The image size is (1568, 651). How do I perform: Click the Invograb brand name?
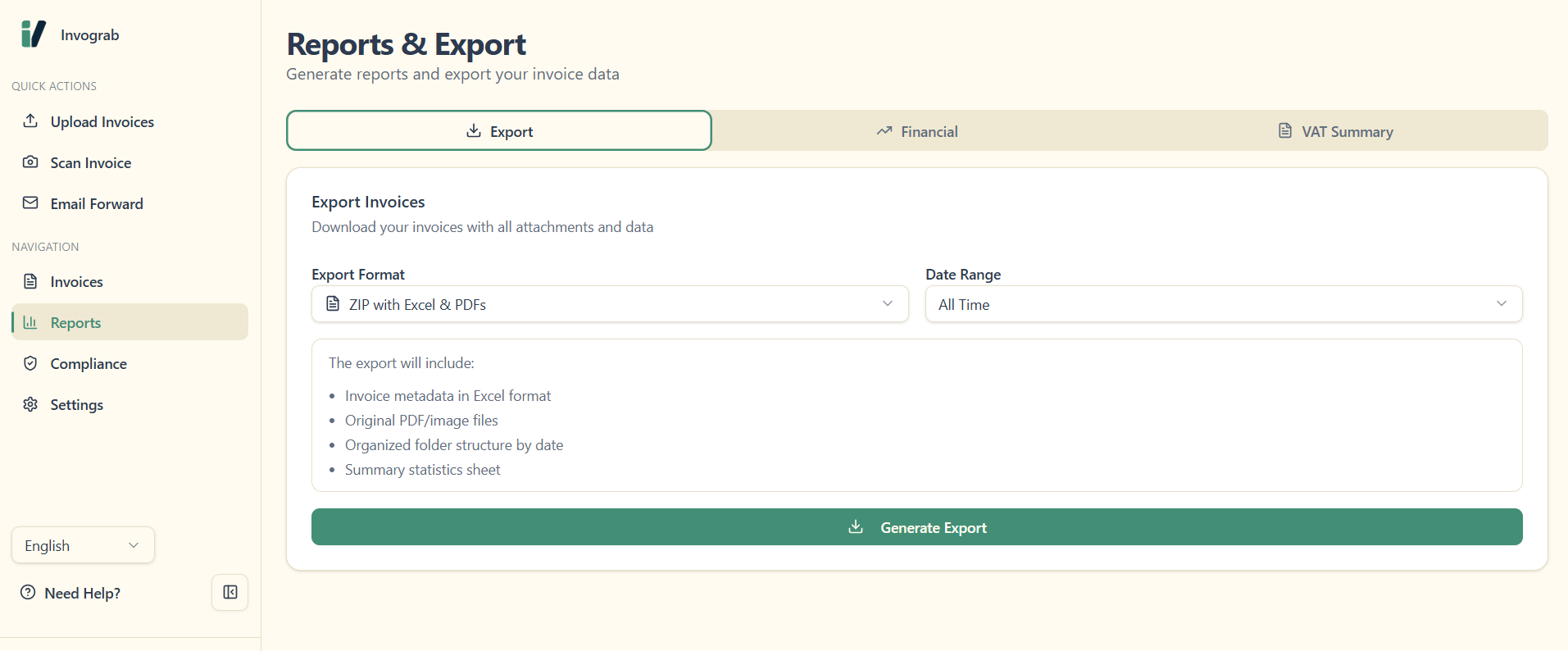90,35
